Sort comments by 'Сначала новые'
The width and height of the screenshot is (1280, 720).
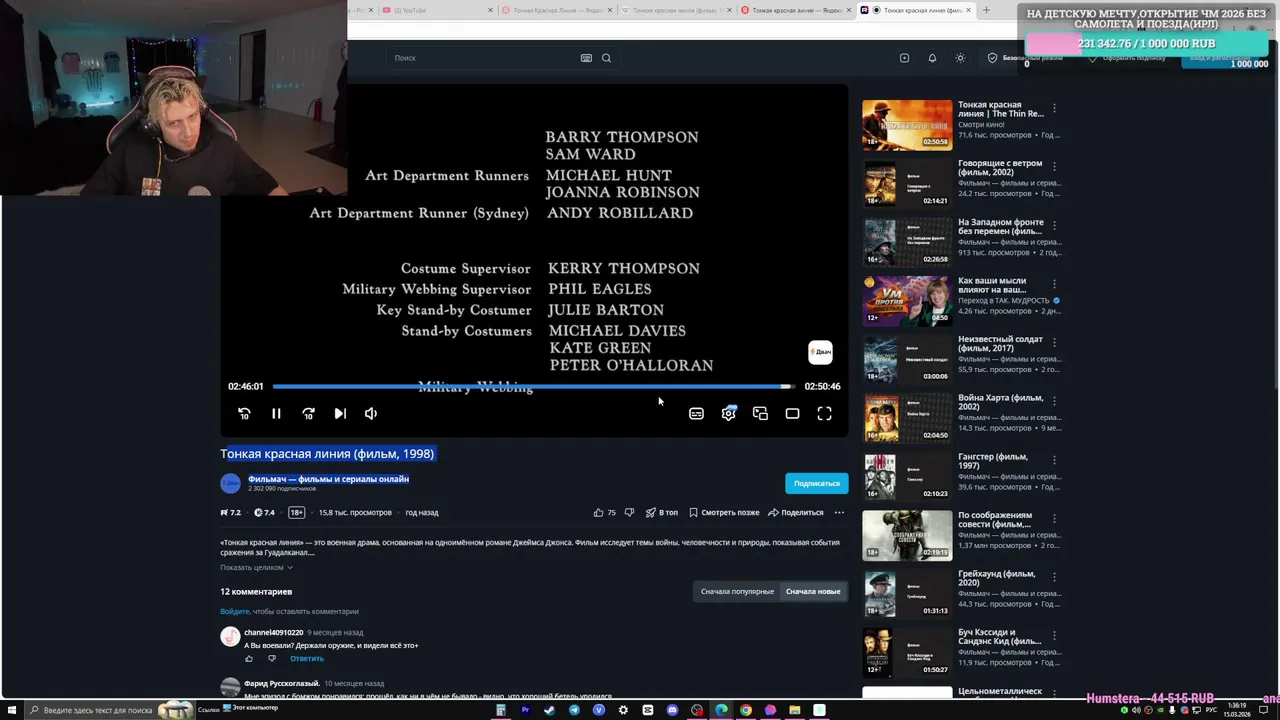tap(813, 591)
